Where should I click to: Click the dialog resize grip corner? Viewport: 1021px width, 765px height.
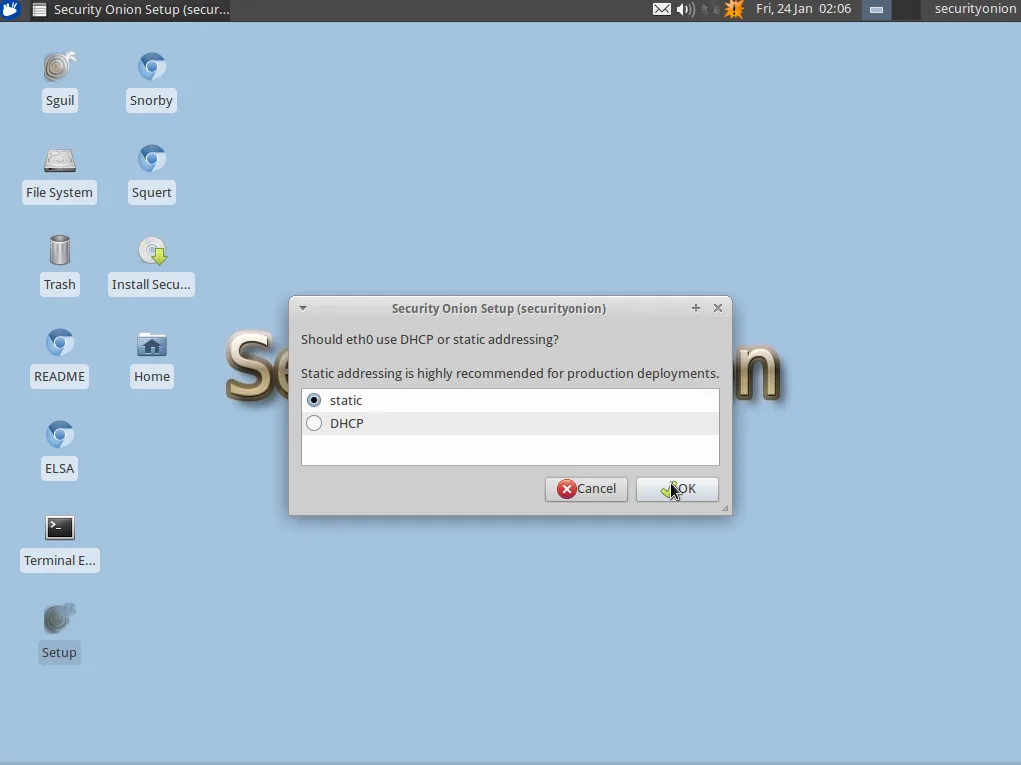pos(725,508)
